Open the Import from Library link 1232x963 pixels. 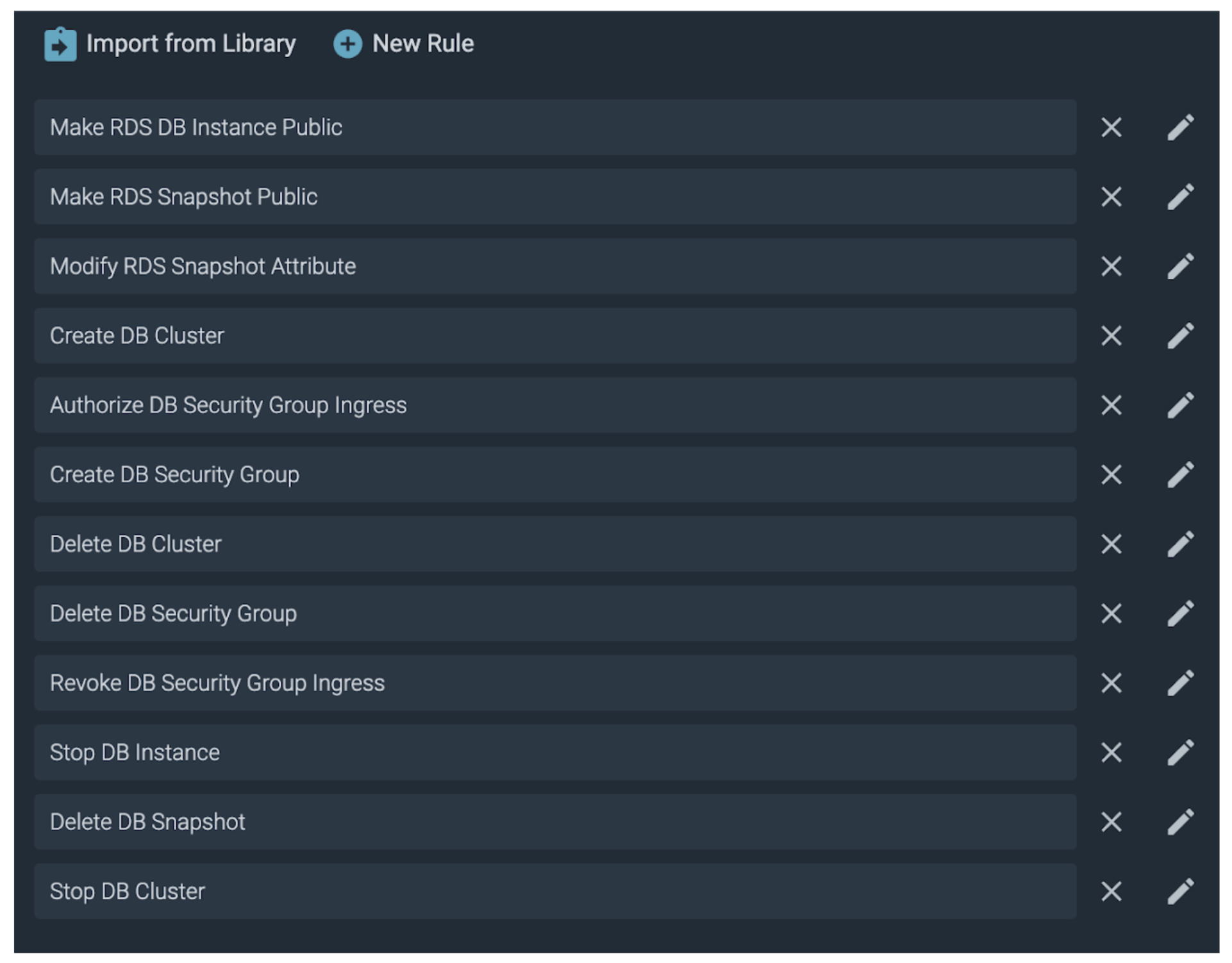pyautogui.click(x=190, y=44)
